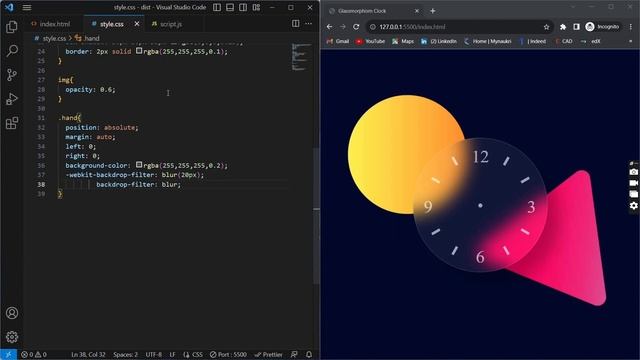Open the Run and Debug view
The image size is (640, 360).
pos(12,99)
